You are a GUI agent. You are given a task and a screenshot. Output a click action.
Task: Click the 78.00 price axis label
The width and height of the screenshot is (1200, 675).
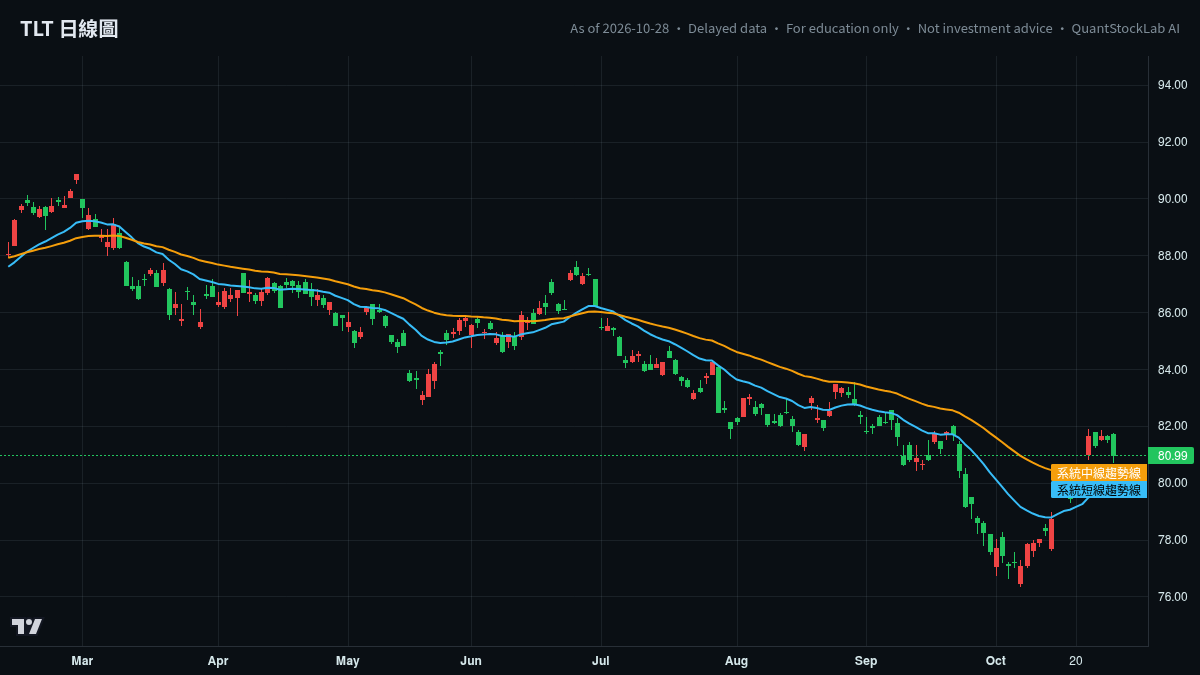[1172, 540]
